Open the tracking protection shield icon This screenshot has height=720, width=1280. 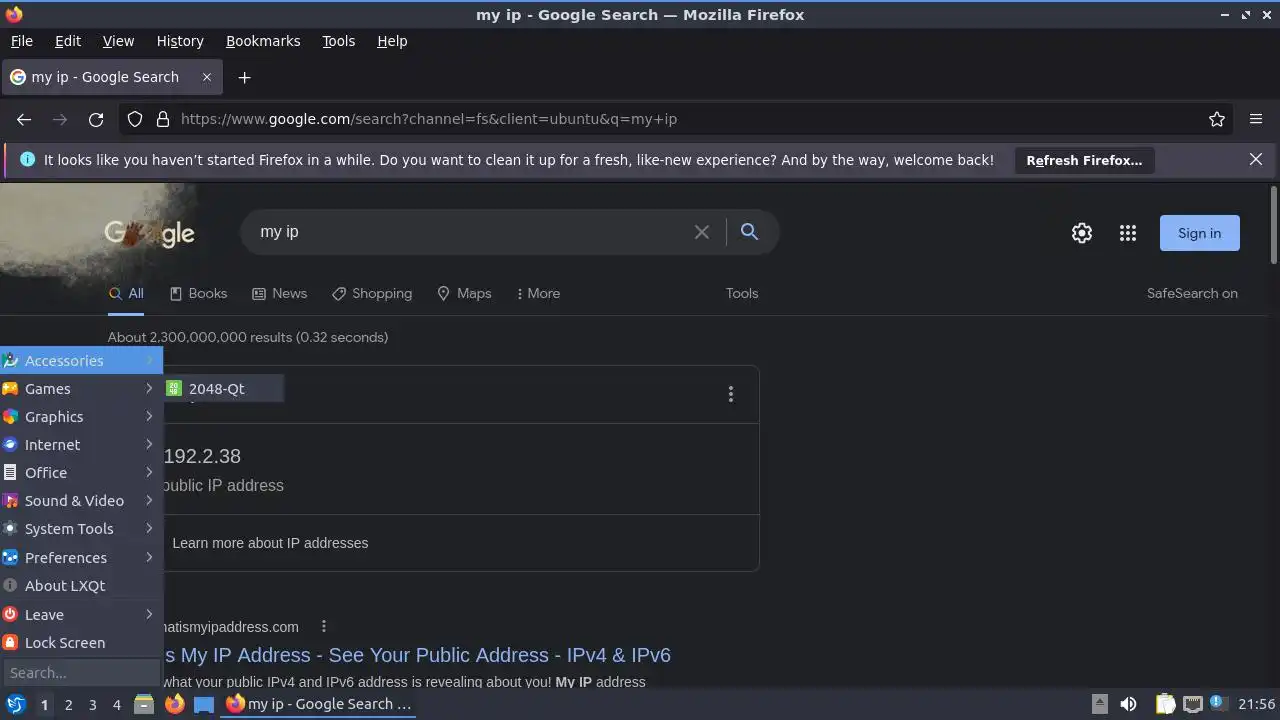click(x=135, y=119)
